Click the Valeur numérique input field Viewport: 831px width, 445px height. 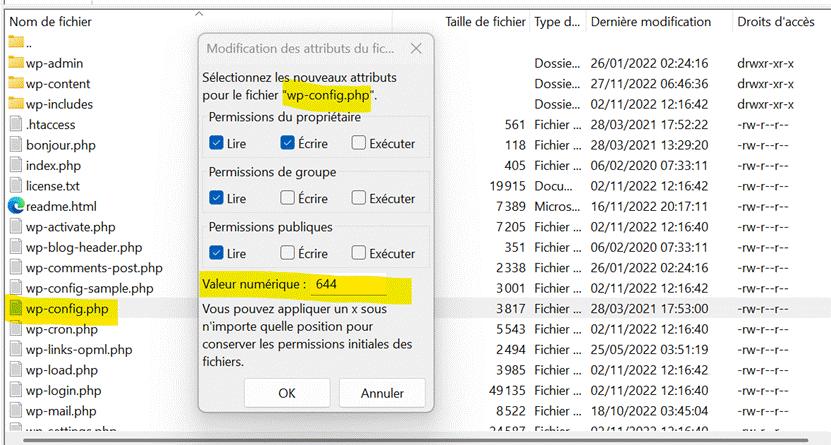pyautogui.click(x=347, y=285)
